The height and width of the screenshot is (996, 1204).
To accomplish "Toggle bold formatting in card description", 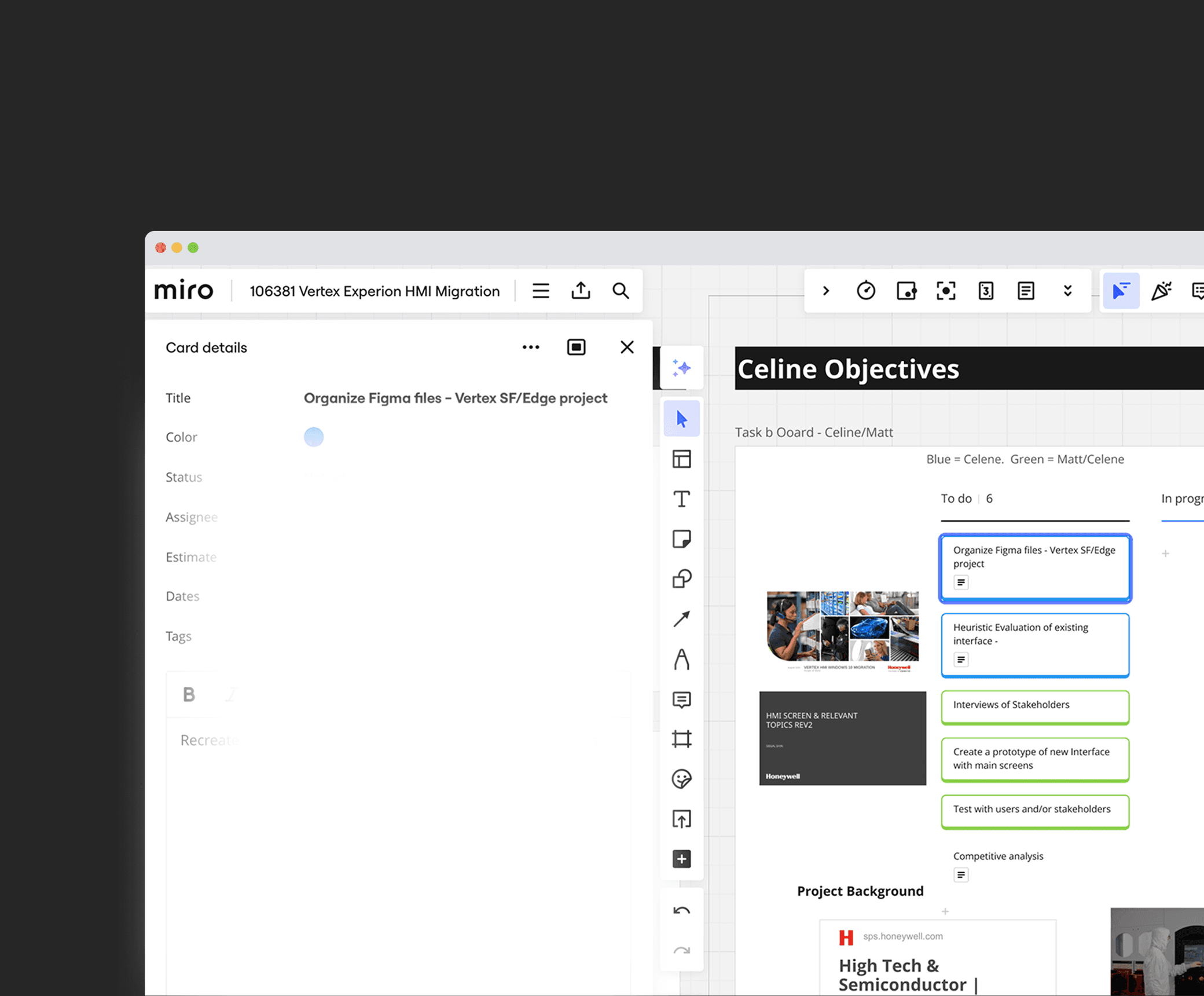I will (x=189, y=694).
